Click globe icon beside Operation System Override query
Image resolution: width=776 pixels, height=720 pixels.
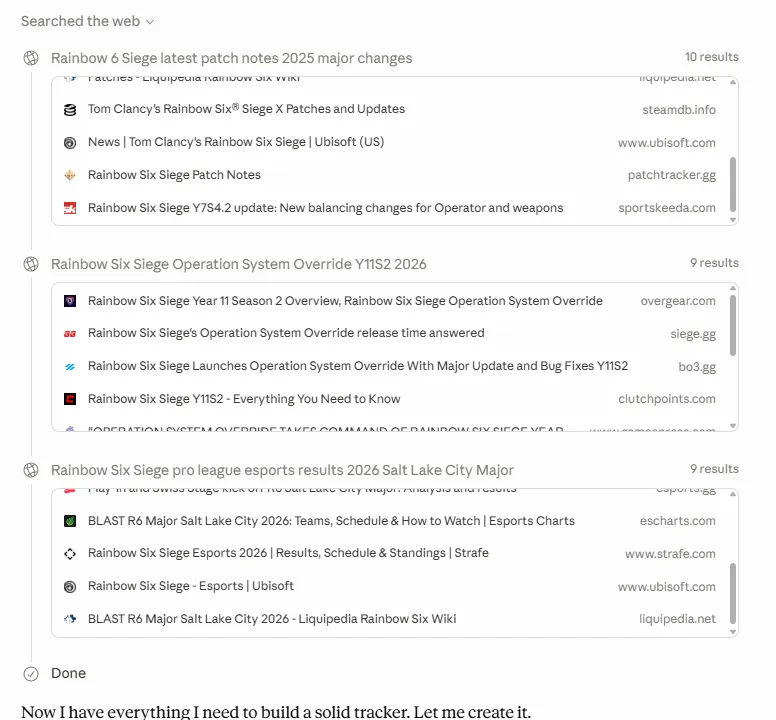[x=31, y=264]
